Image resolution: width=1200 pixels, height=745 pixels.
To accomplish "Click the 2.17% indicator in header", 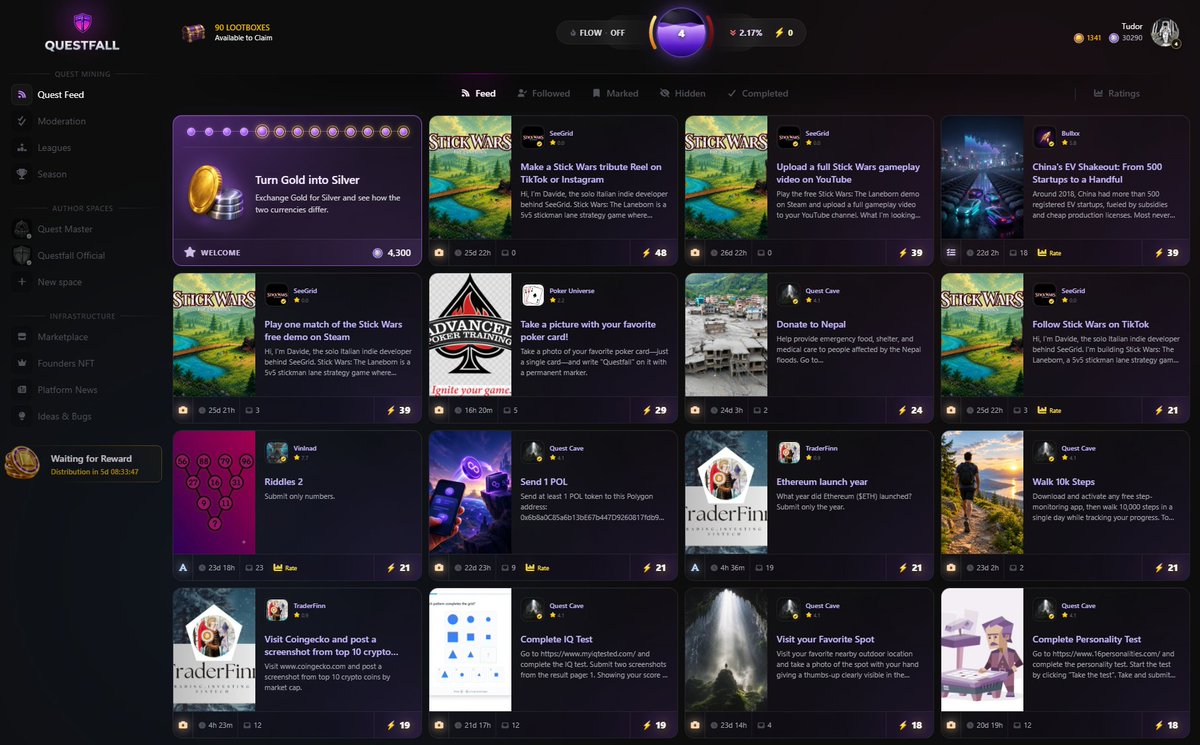I will (x=745, y=33).
